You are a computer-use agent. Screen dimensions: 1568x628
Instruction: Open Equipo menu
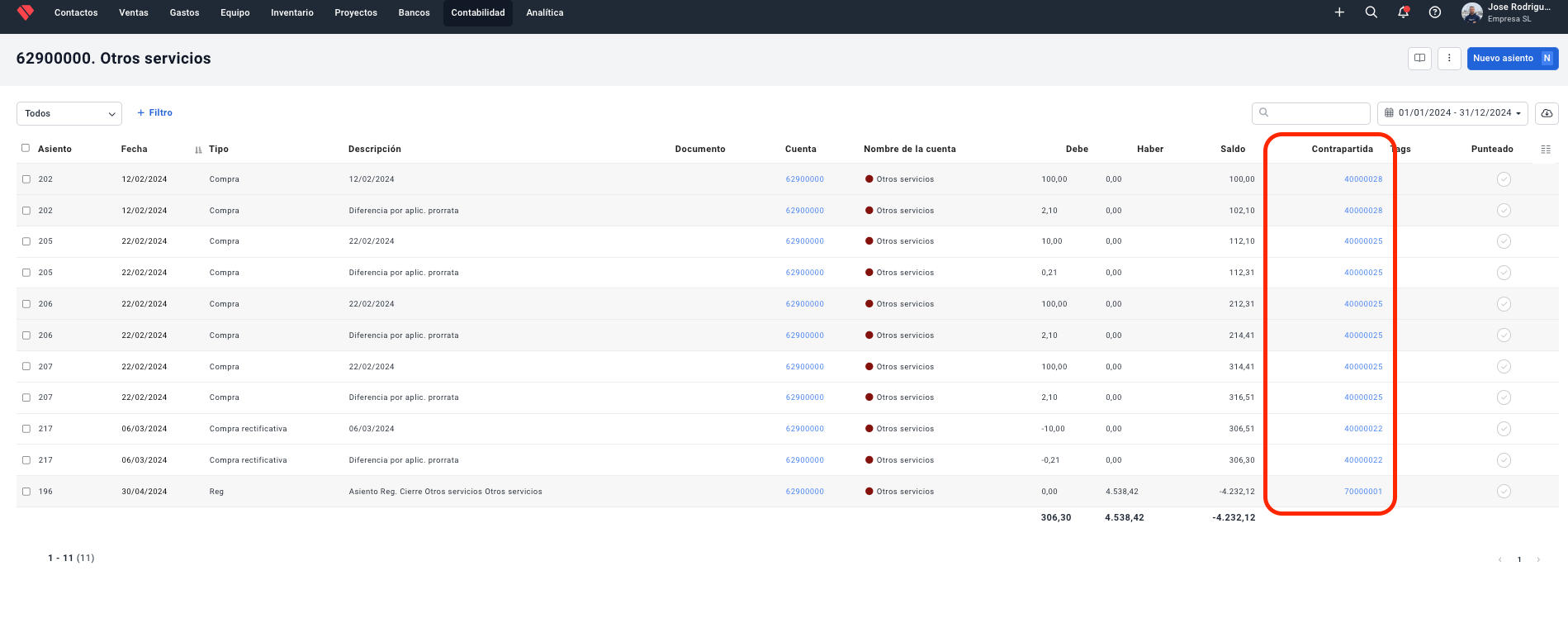(x=235, y=12)
